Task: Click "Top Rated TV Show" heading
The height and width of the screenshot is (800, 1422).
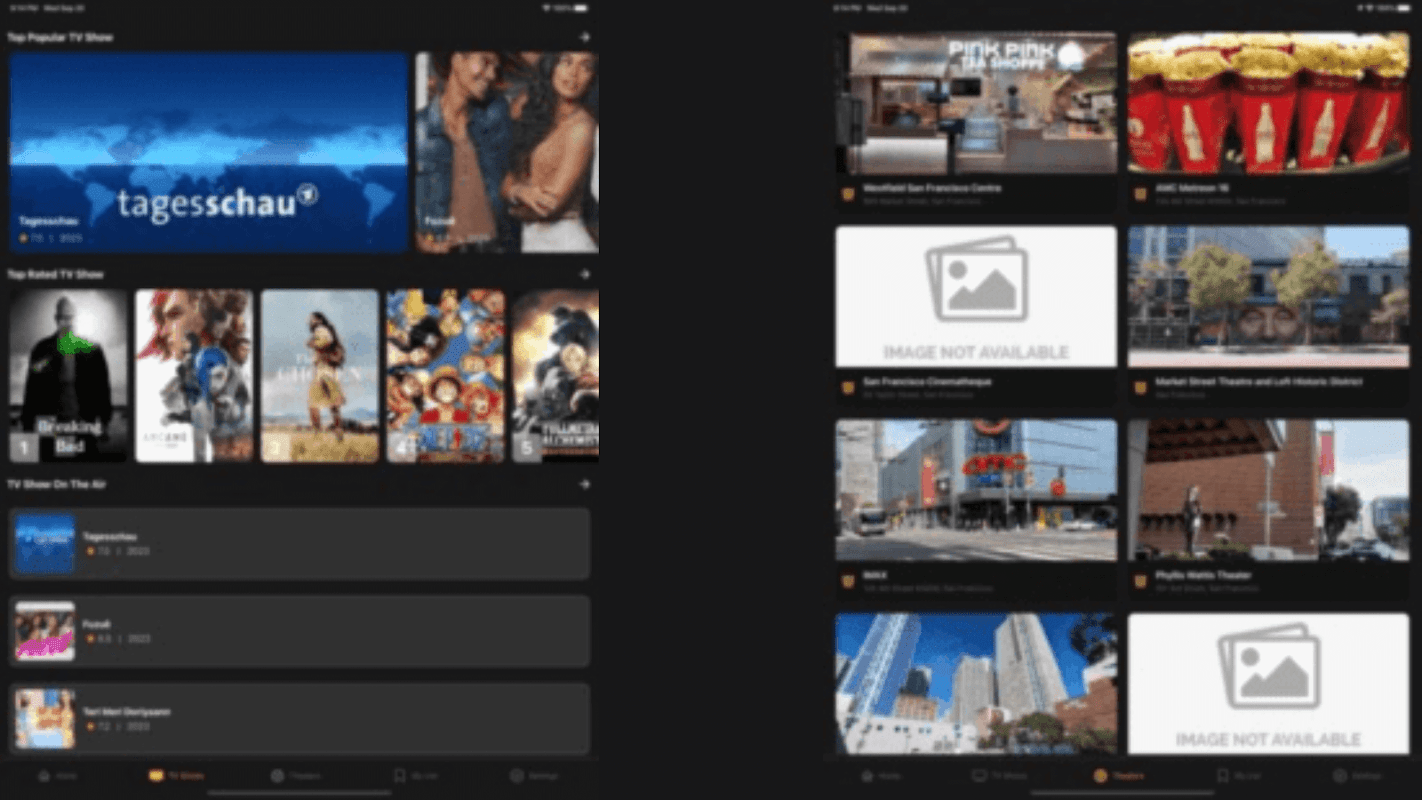Action: [x=55, y=274]
